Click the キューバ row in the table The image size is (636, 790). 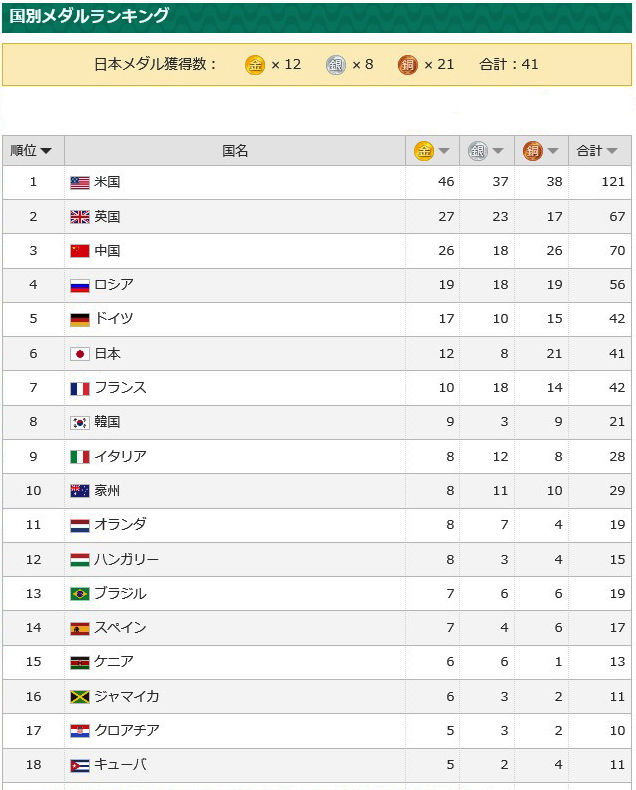(317, 765)
